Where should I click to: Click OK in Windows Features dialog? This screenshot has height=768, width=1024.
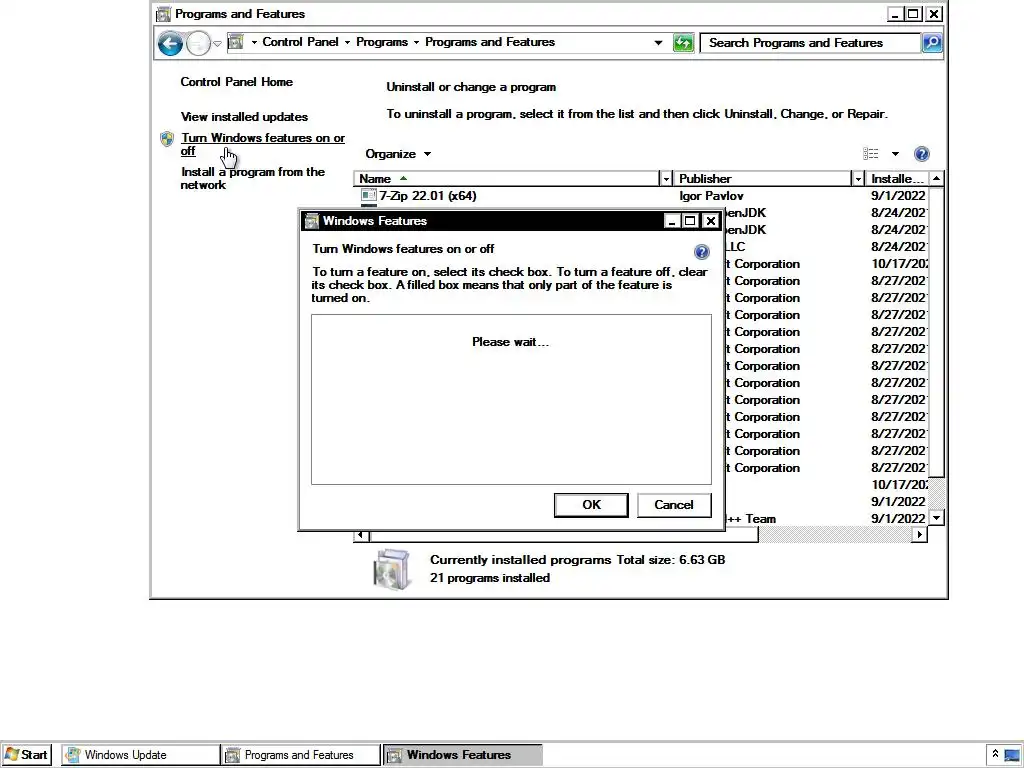click(591, 505)
